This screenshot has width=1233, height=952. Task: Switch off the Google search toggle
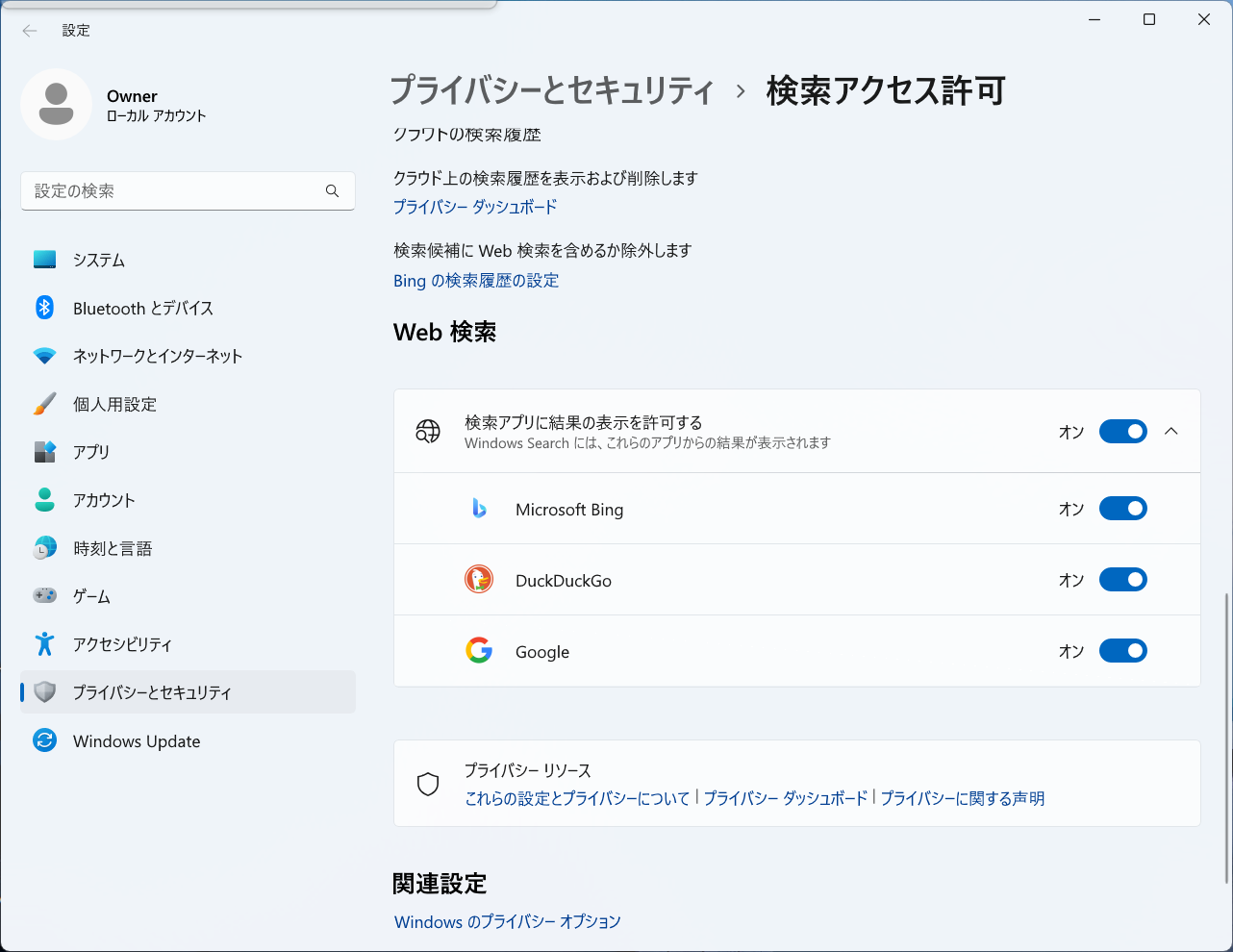pyautogui.click(x=1122, y=651)
